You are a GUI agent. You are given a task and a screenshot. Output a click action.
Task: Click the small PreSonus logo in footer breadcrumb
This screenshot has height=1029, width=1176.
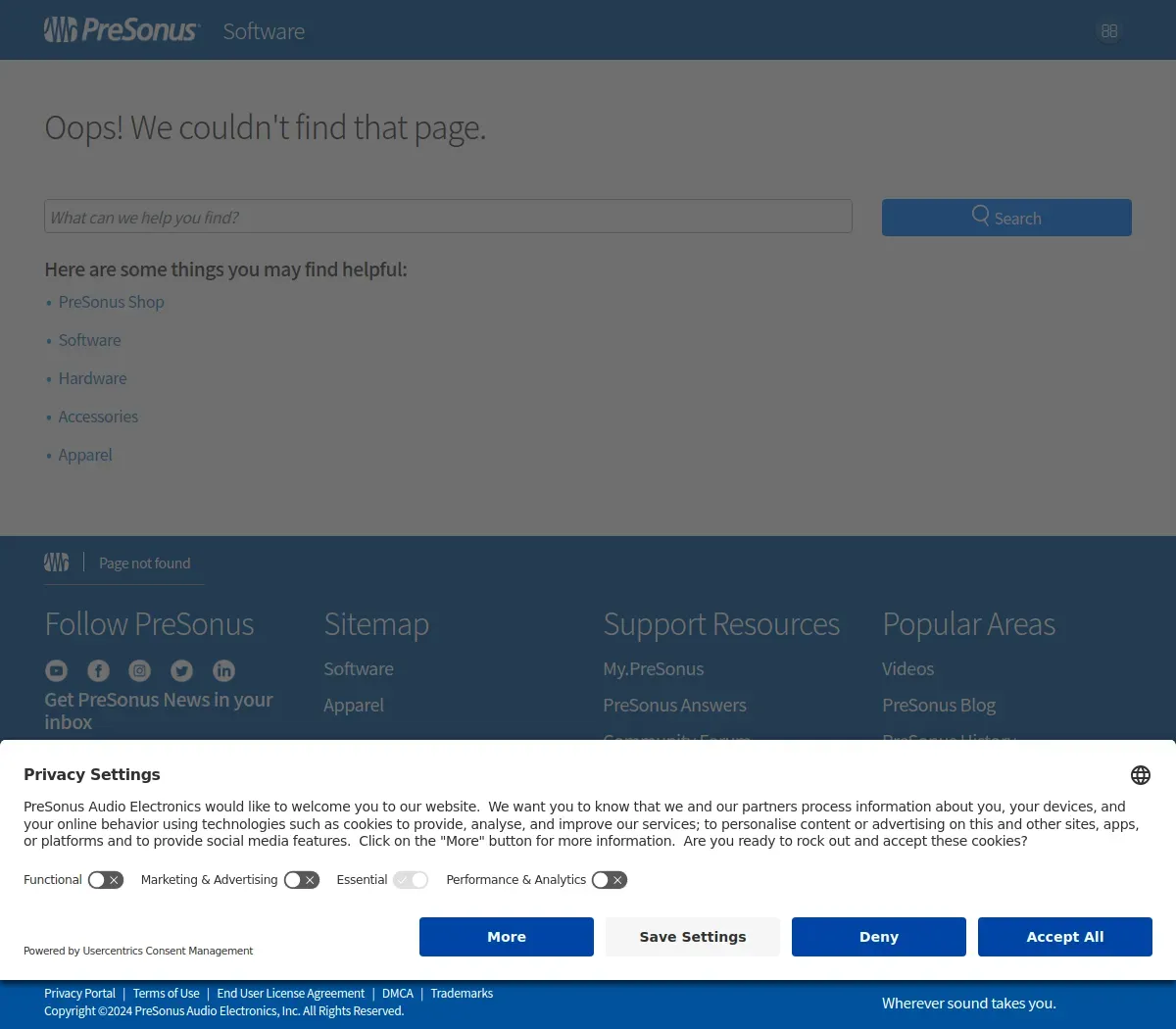(57, 563)
